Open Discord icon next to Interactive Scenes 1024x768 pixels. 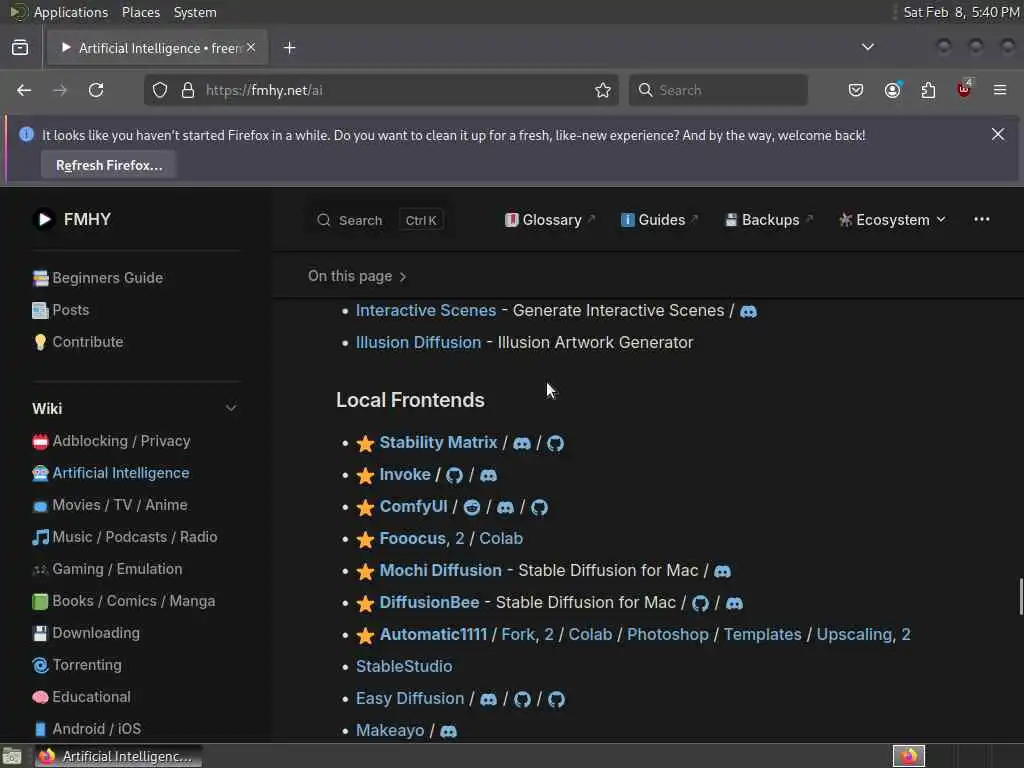(x=748, y=312)
